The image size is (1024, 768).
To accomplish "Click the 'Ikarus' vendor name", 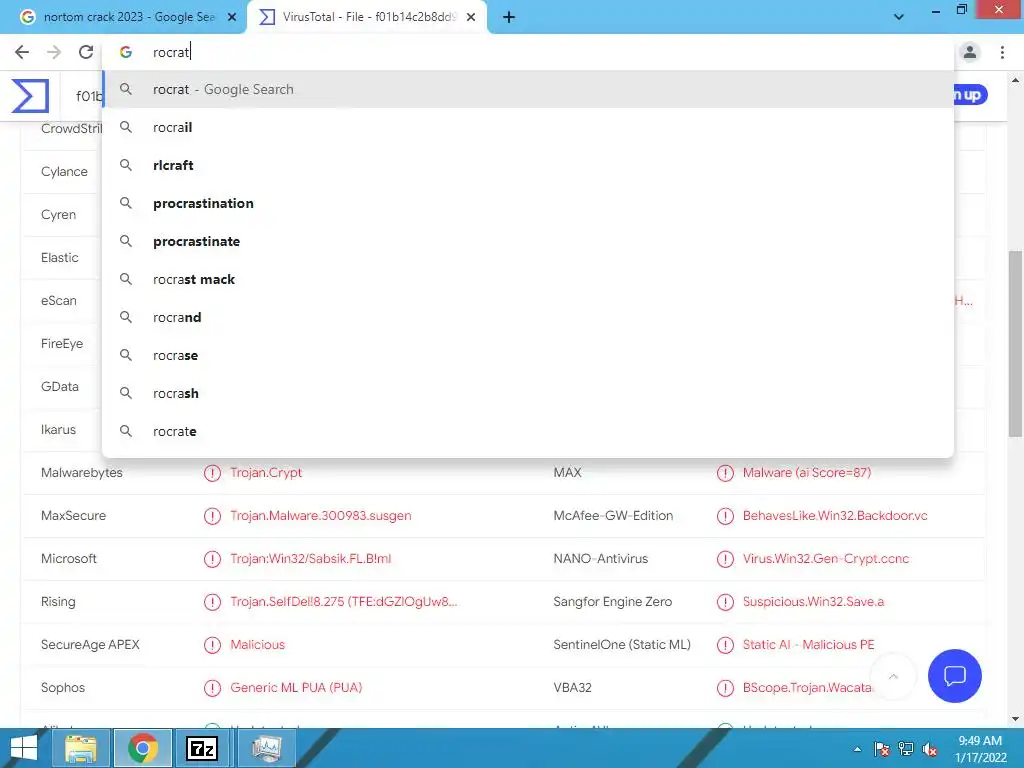I will tap(58, 430).
